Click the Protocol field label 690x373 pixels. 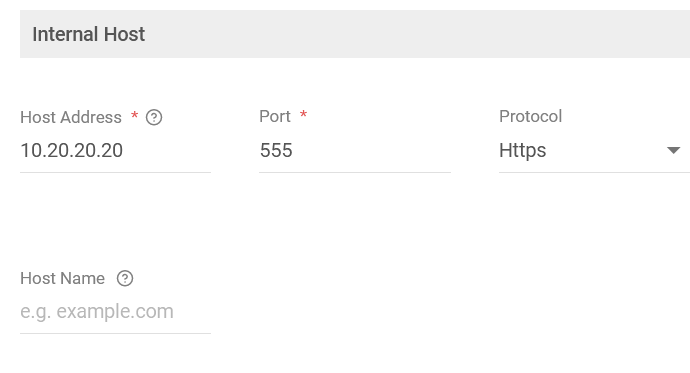(x=530, y=117)
